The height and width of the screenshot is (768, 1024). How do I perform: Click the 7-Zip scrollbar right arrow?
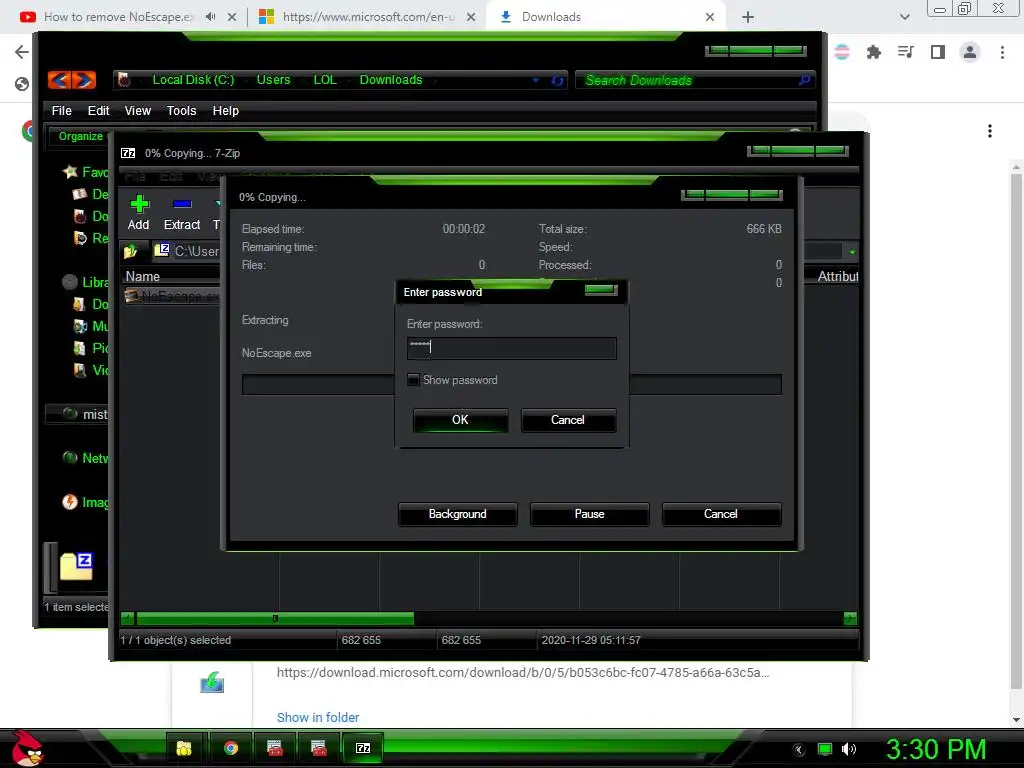click(x=850, y=618)
